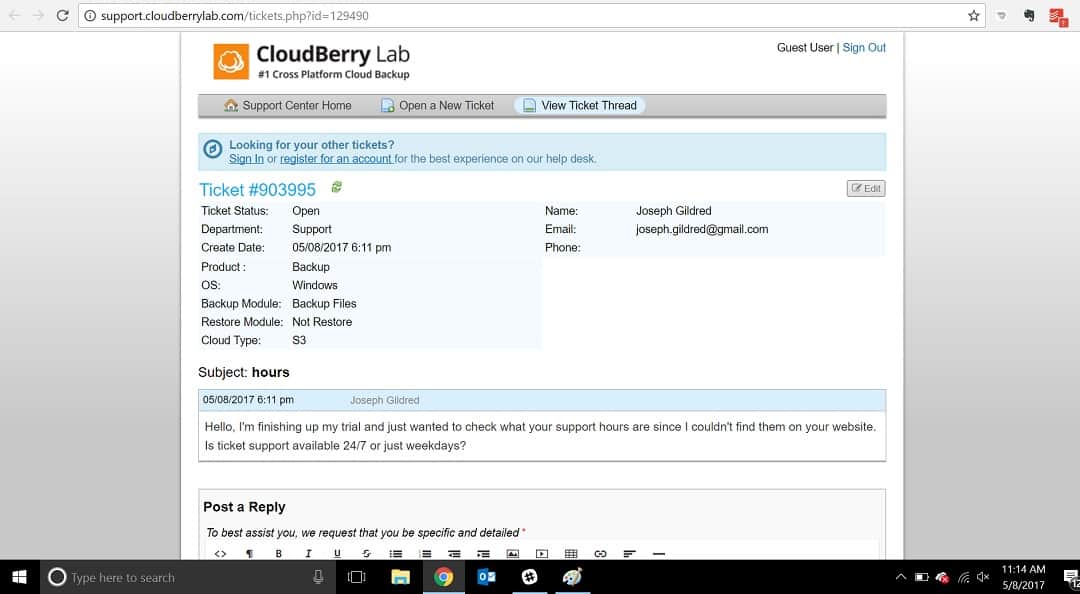Click the 'Joseph Gildred' name value
The image size is (1080, 594).
click(x=674, y=211)
